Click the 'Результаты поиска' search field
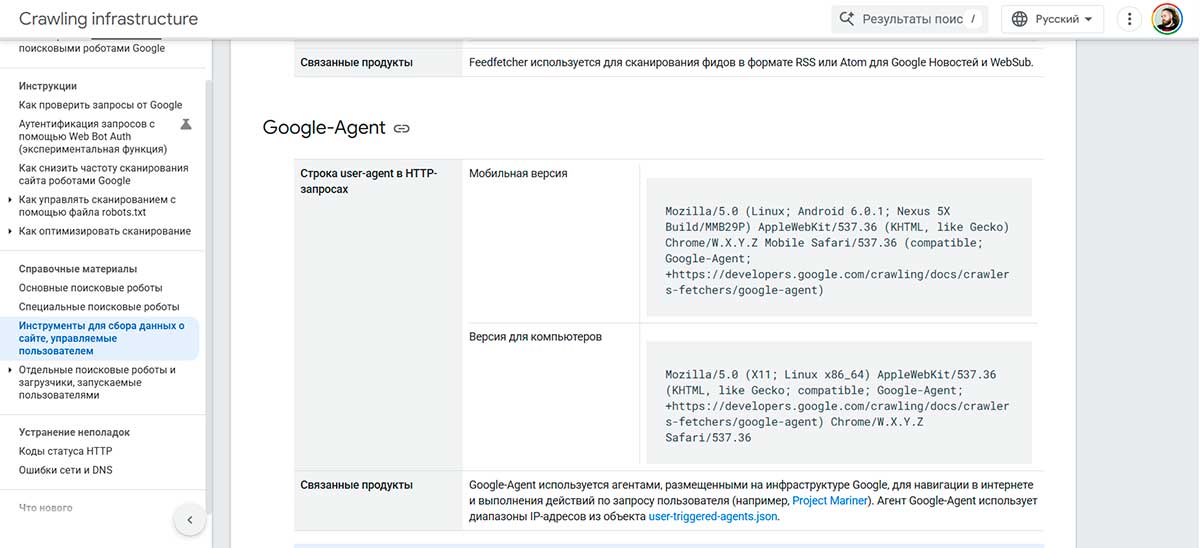 [909, 19]
